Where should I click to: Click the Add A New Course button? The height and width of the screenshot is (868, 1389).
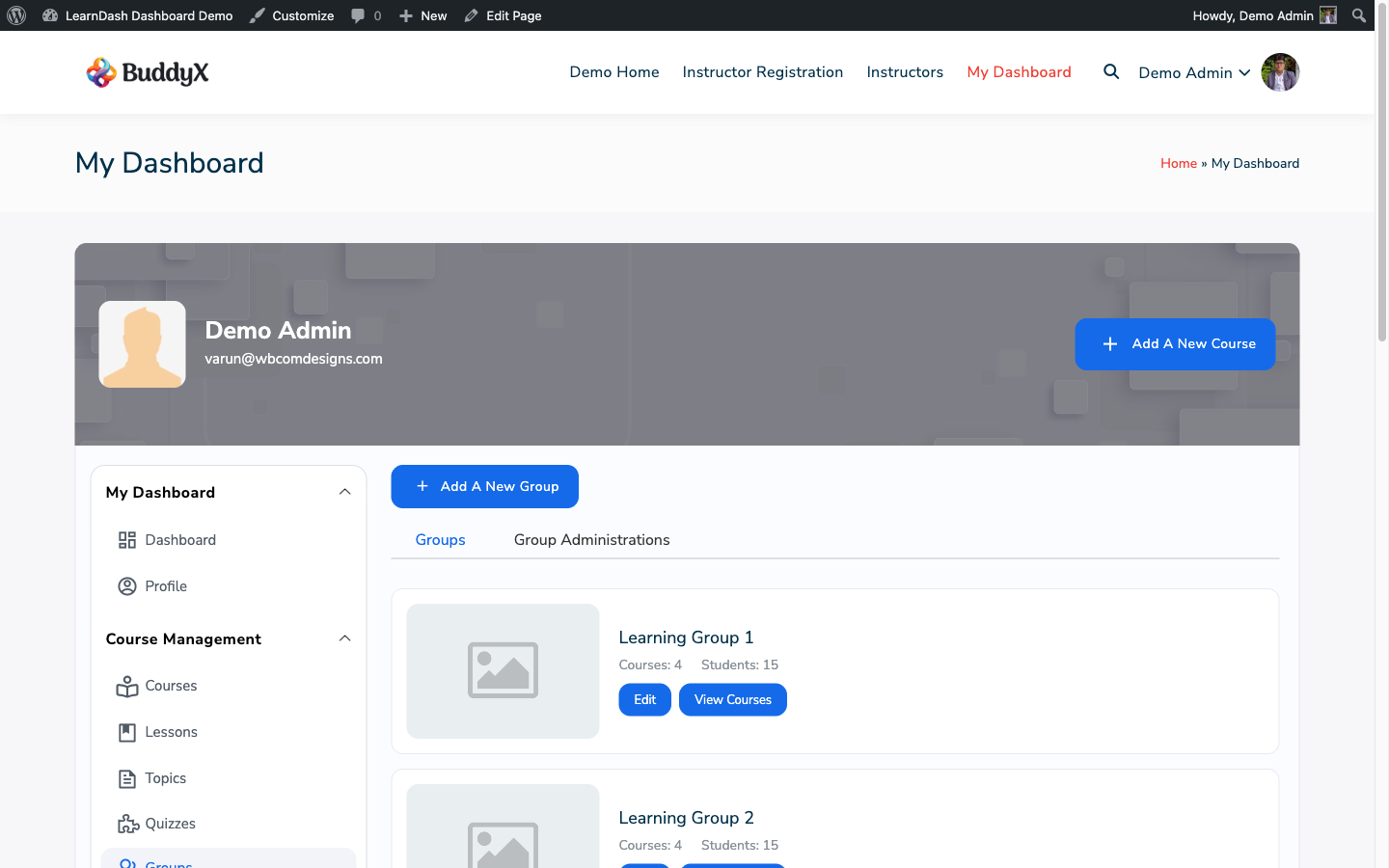click(1175, 343)
